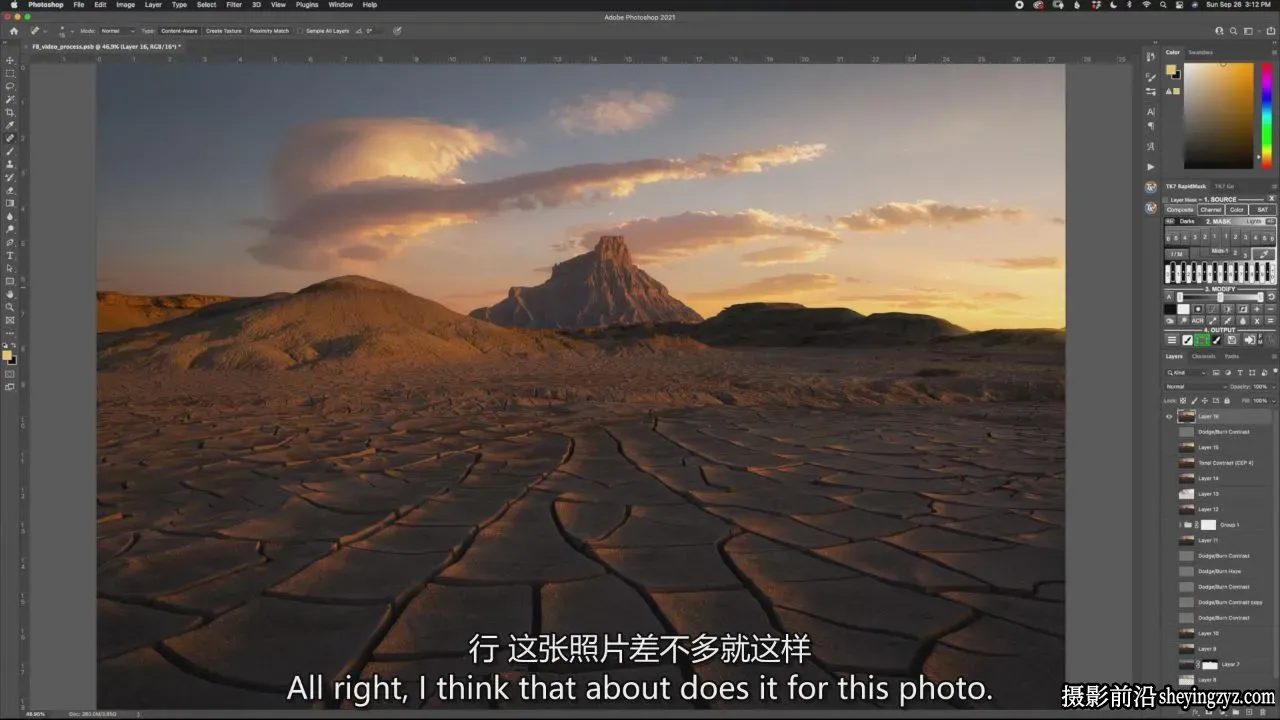Open the layer blend mode dropdown

click(x=1194, y=386)
